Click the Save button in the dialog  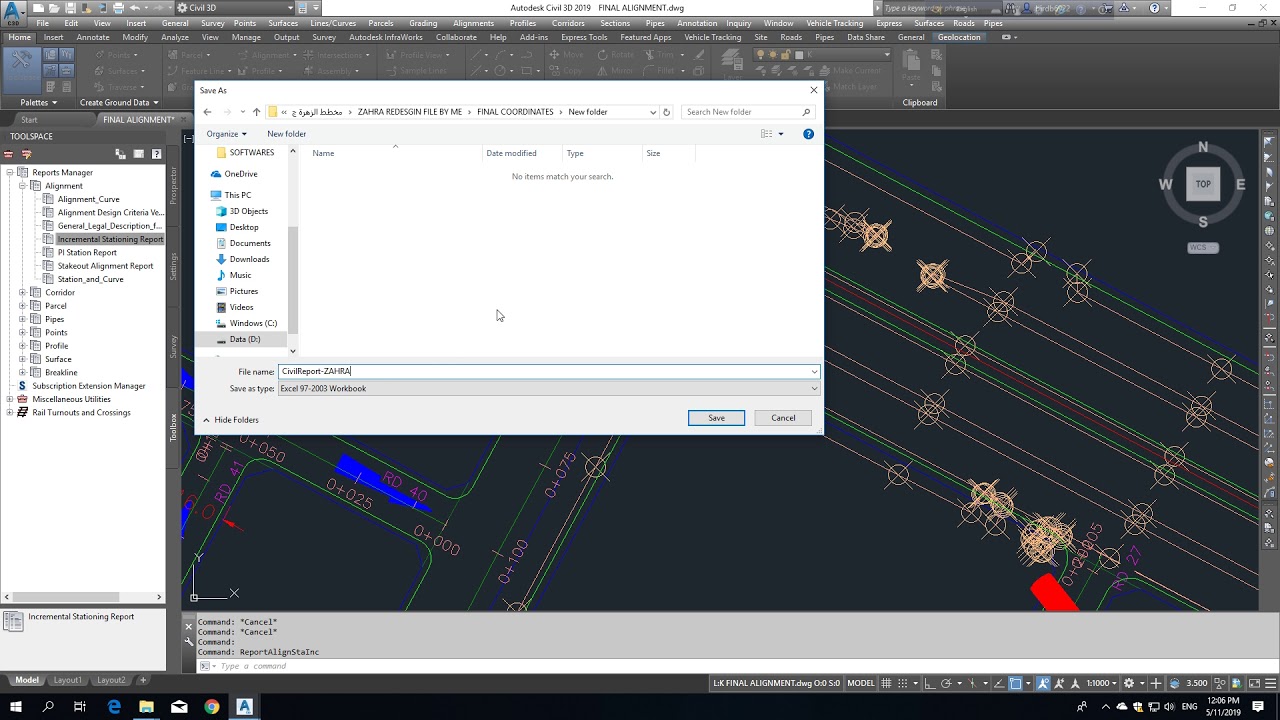[716, 418]
